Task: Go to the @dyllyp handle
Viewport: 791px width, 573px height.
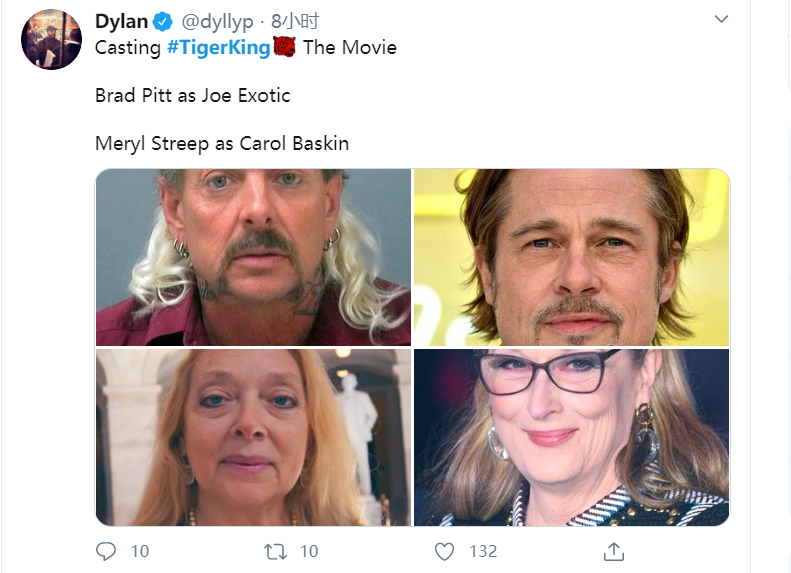Action: point(214,22)
